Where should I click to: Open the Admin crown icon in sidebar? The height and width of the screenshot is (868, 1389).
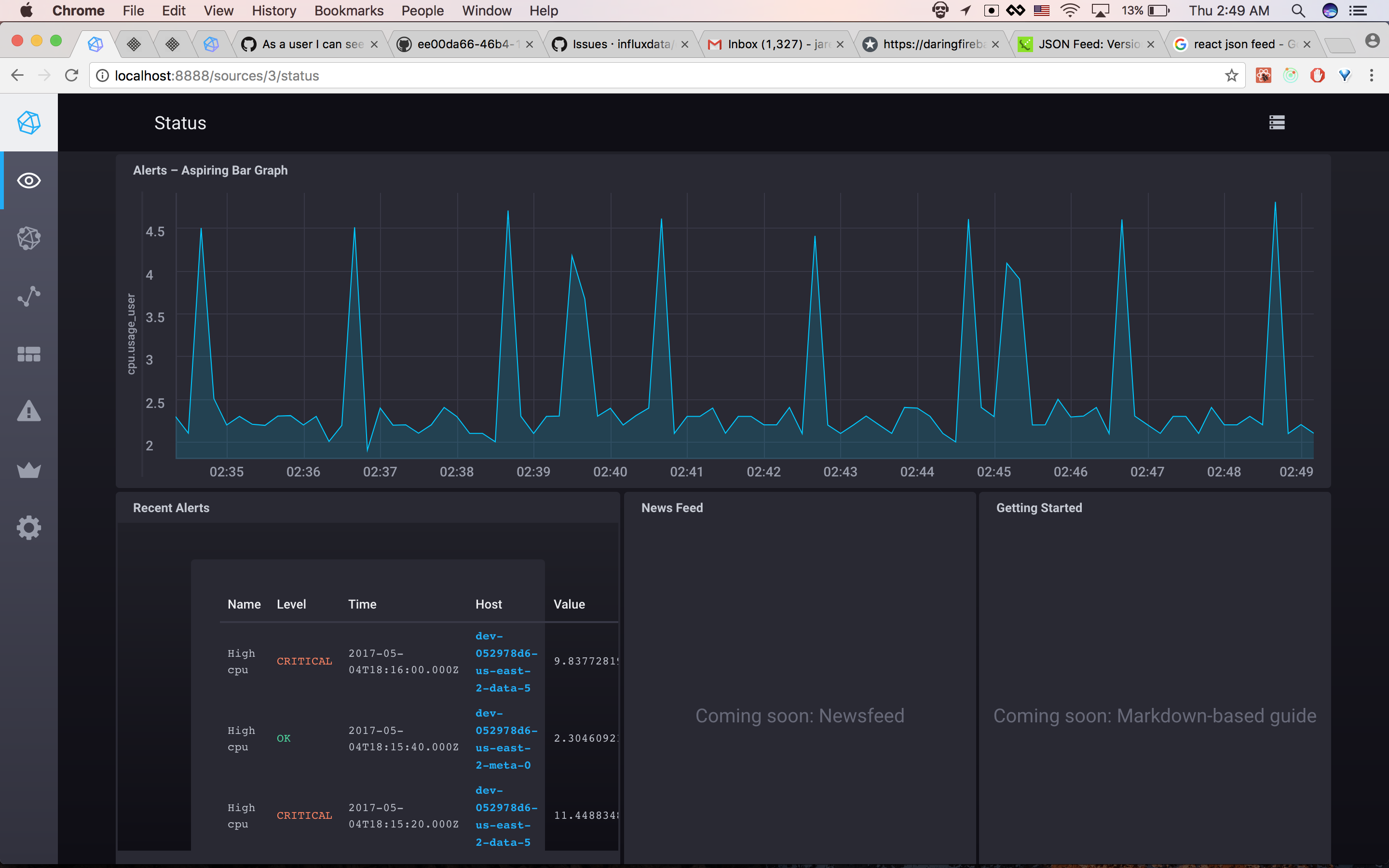point(29,470)
